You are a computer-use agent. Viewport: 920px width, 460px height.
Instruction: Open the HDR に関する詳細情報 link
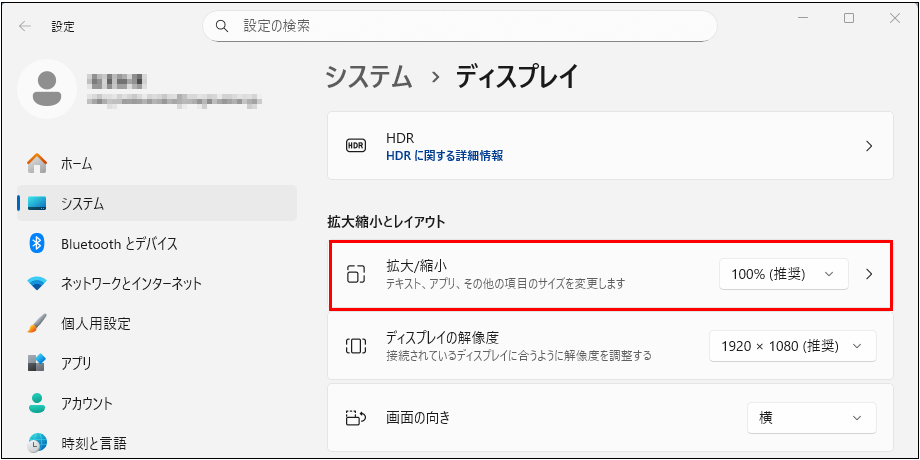tap(444, 156)
